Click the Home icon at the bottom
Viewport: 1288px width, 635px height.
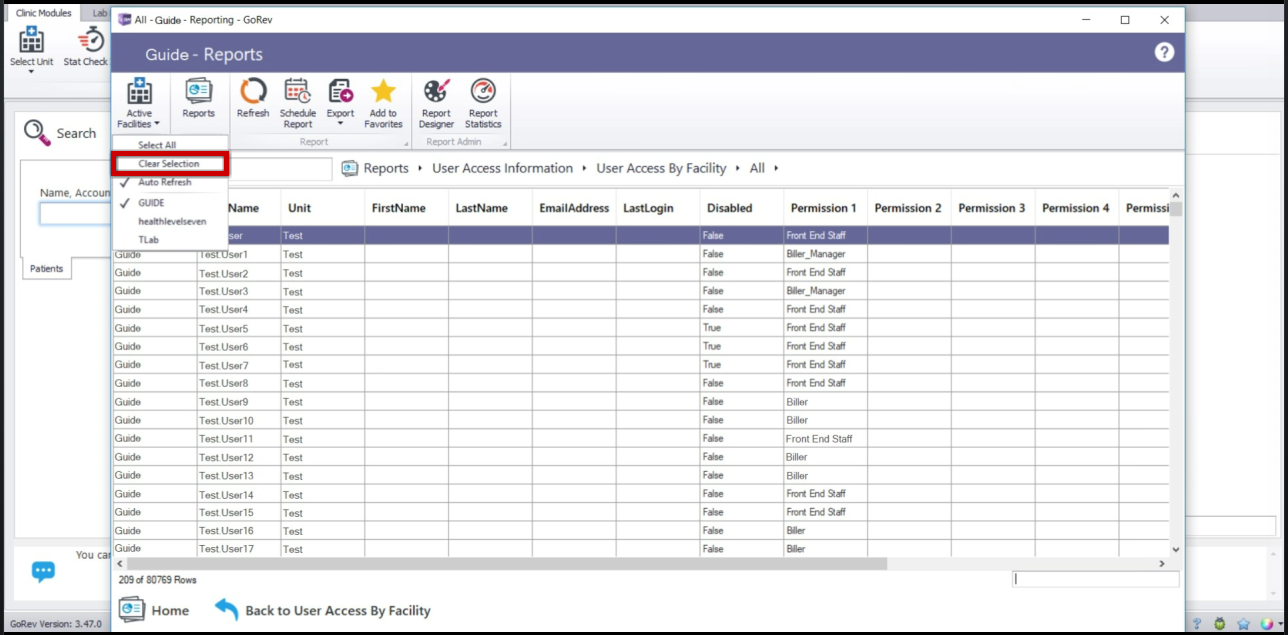132,609
